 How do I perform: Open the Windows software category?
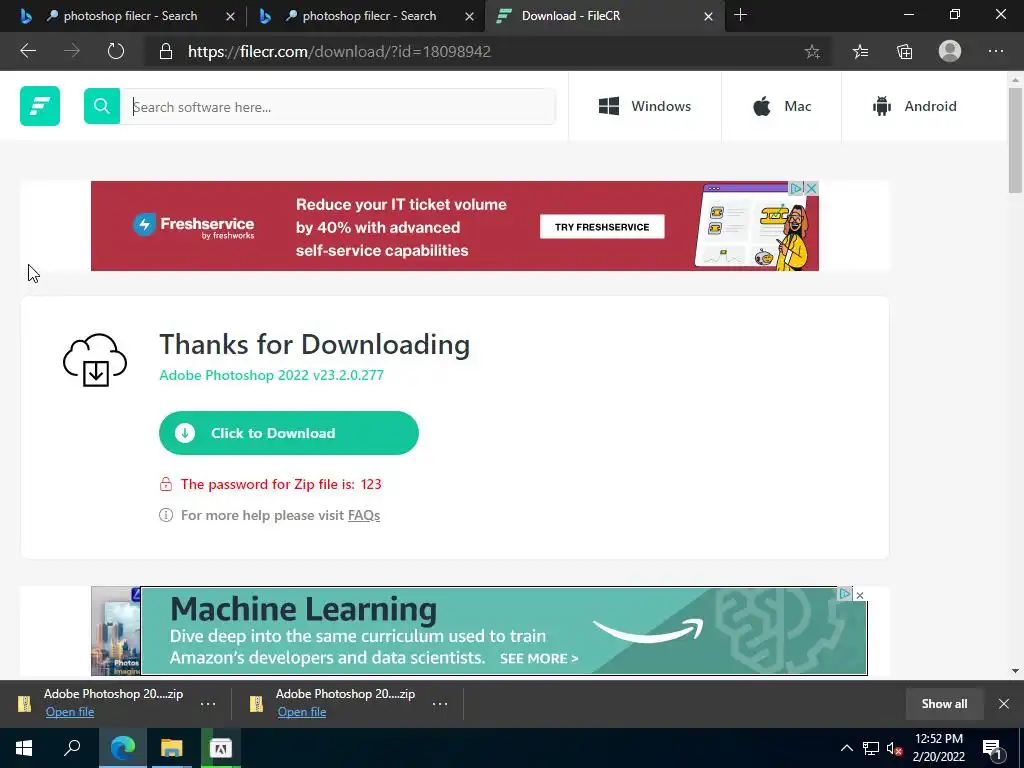(x=645, y=106)
